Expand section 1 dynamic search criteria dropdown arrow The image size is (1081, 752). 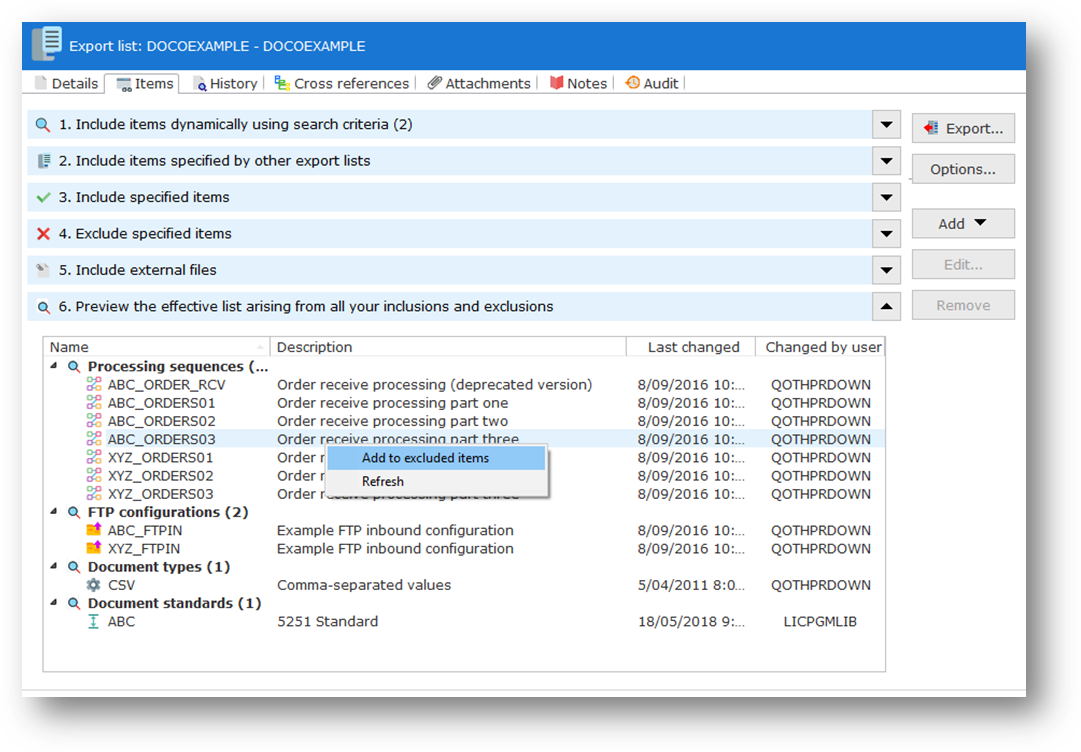pyautogui.click(x=886, y=125)
